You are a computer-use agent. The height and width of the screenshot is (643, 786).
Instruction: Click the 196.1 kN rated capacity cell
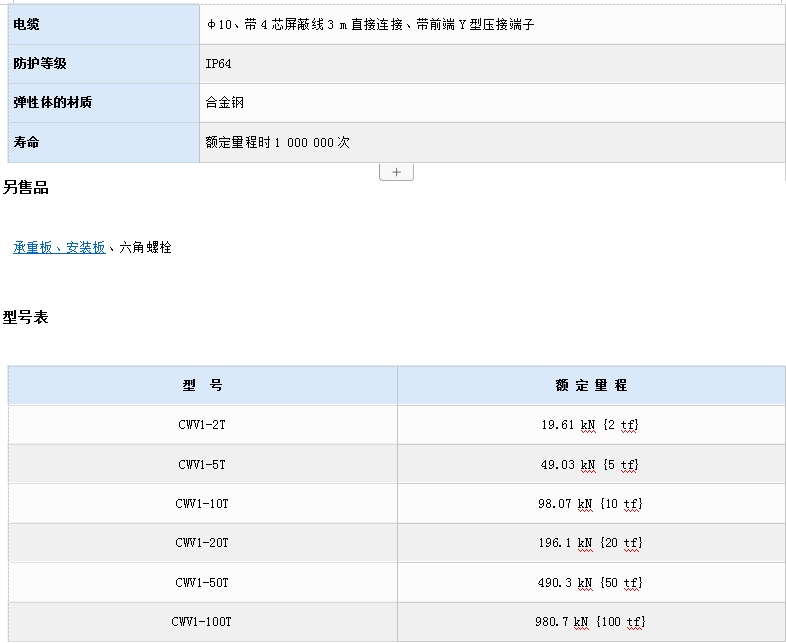[592, 543]
